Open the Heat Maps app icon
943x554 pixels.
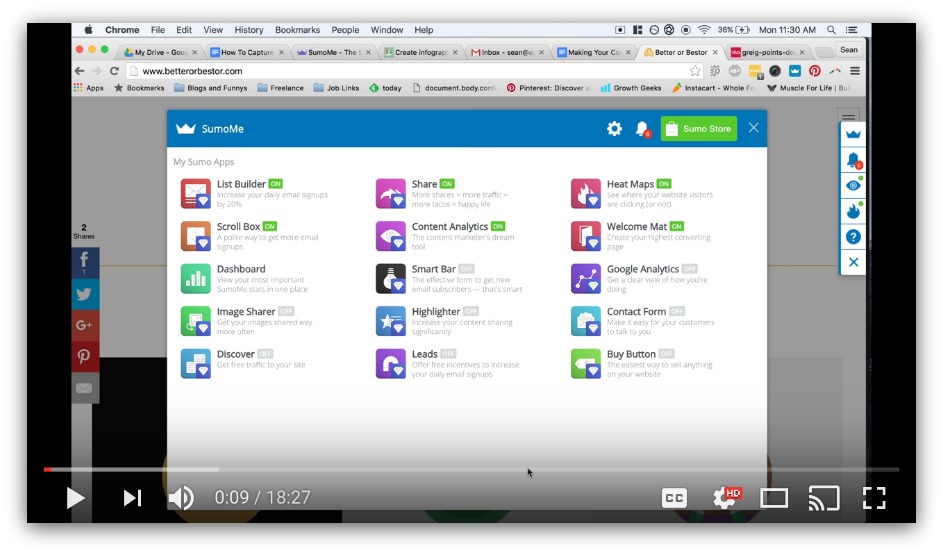click(x=586, y=194)
